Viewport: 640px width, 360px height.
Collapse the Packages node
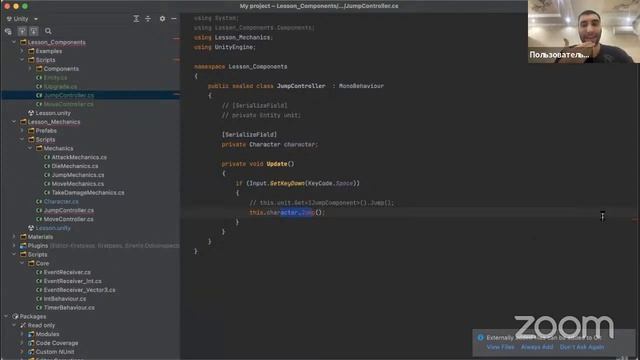[6, 316]
